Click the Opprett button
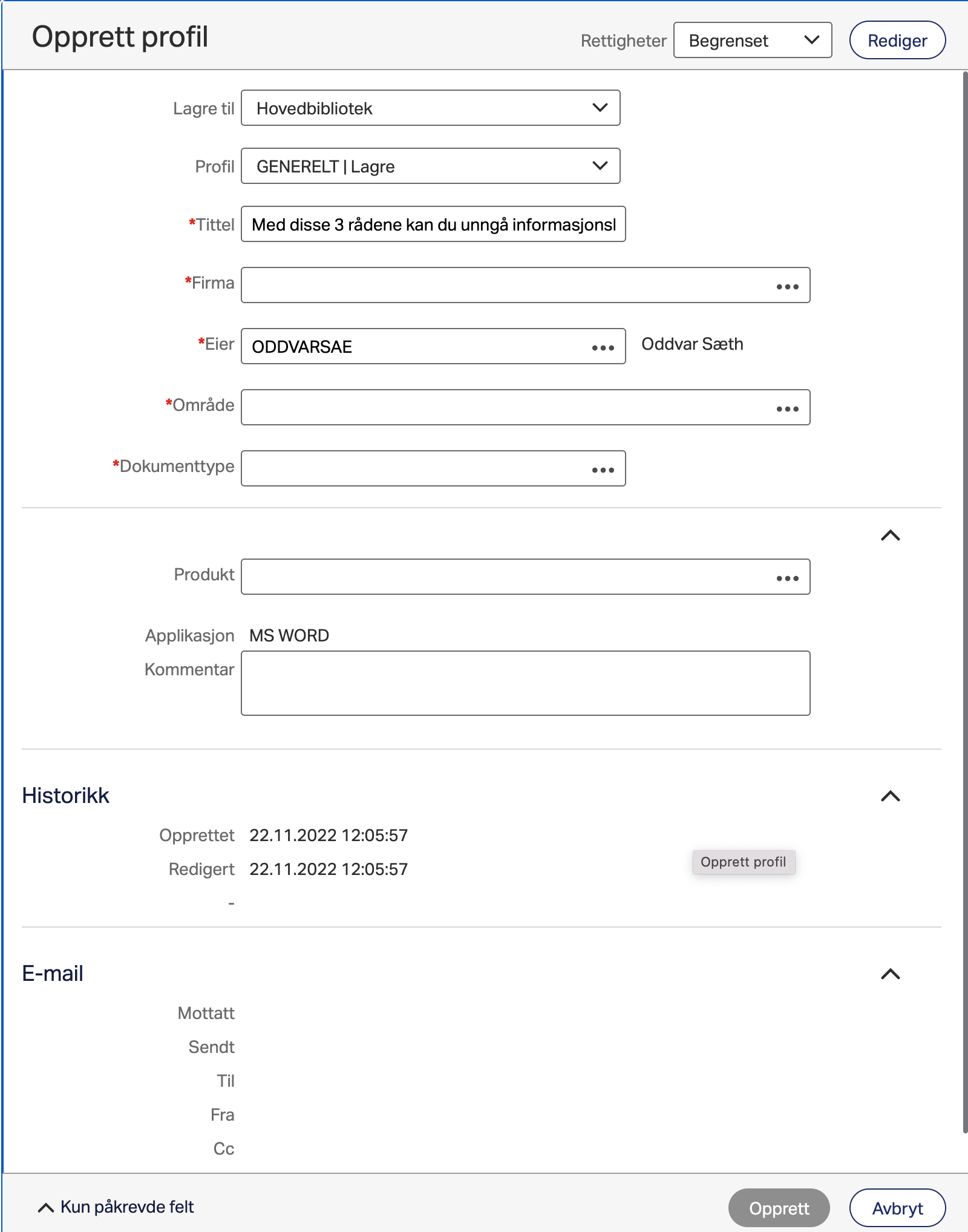 click(779, 1207)
